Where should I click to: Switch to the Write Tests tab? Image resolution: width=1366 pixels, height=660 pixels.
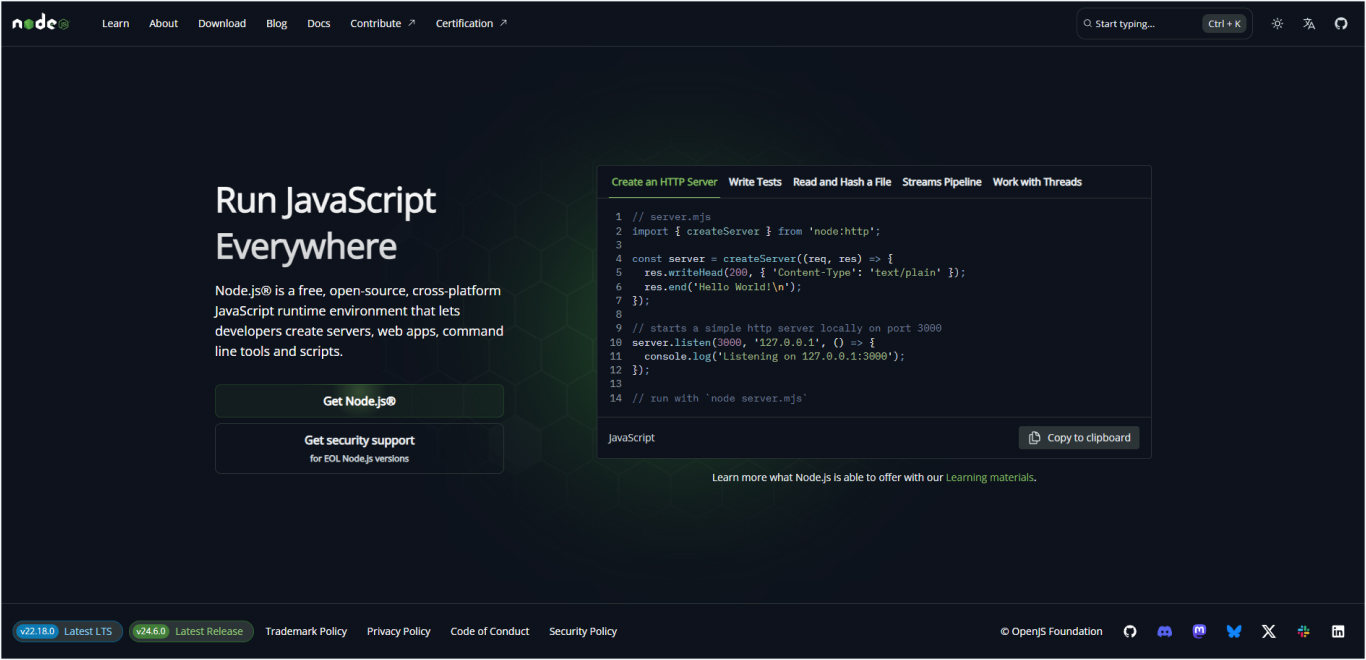pyautogui.click(x=755, y=182)
